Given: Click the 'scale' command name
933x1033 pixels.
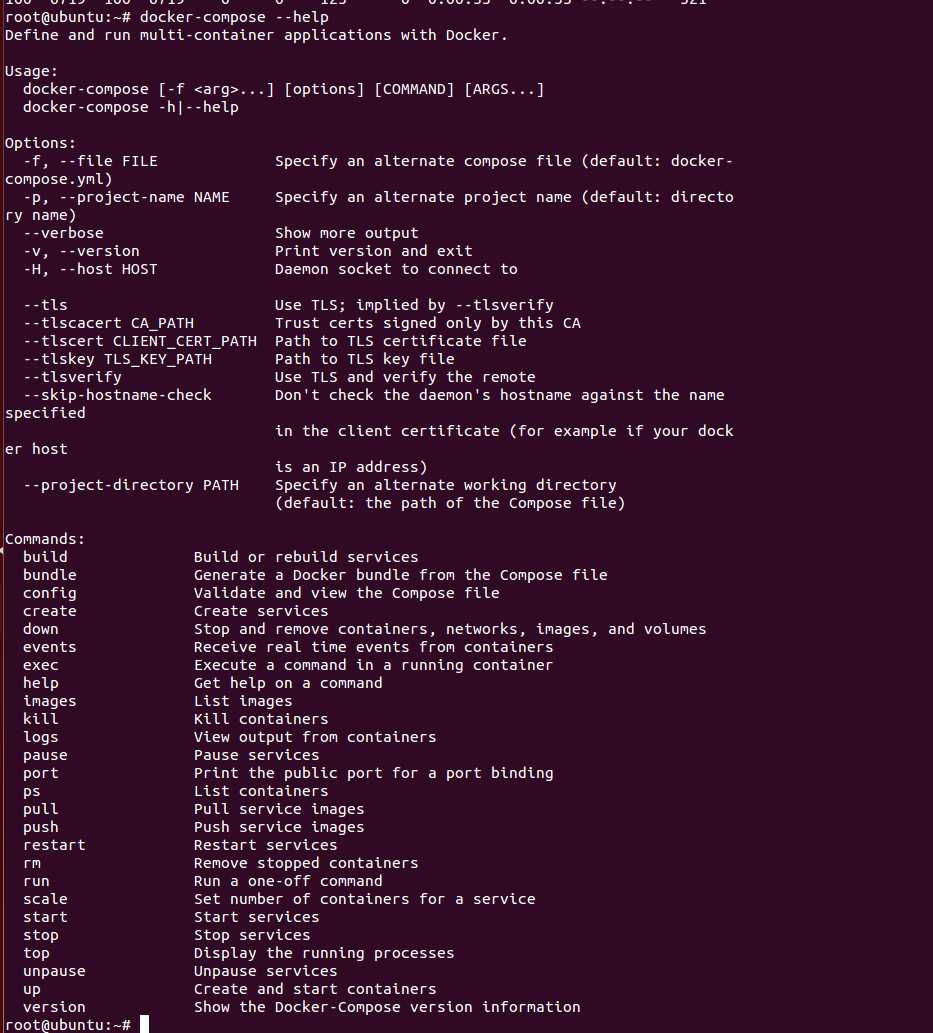Looking at the screenshot, I should [x=45, y=899].
